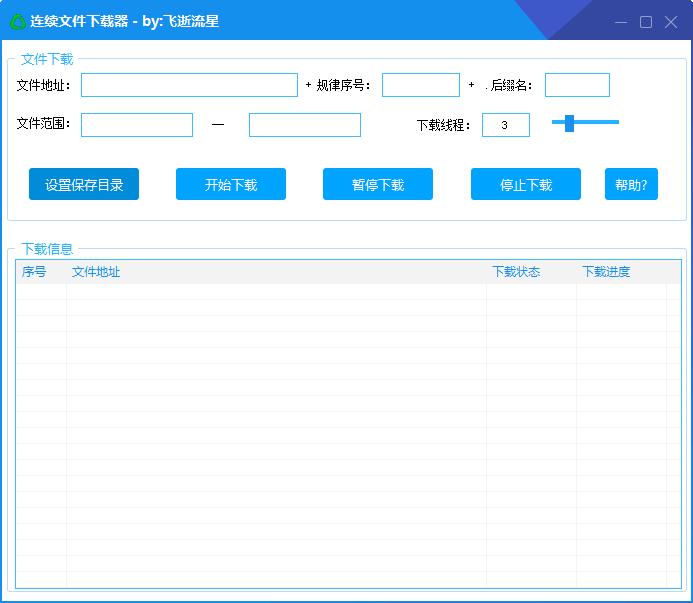
Task: Select the 后缀名 input box
Action: point(577,85)
